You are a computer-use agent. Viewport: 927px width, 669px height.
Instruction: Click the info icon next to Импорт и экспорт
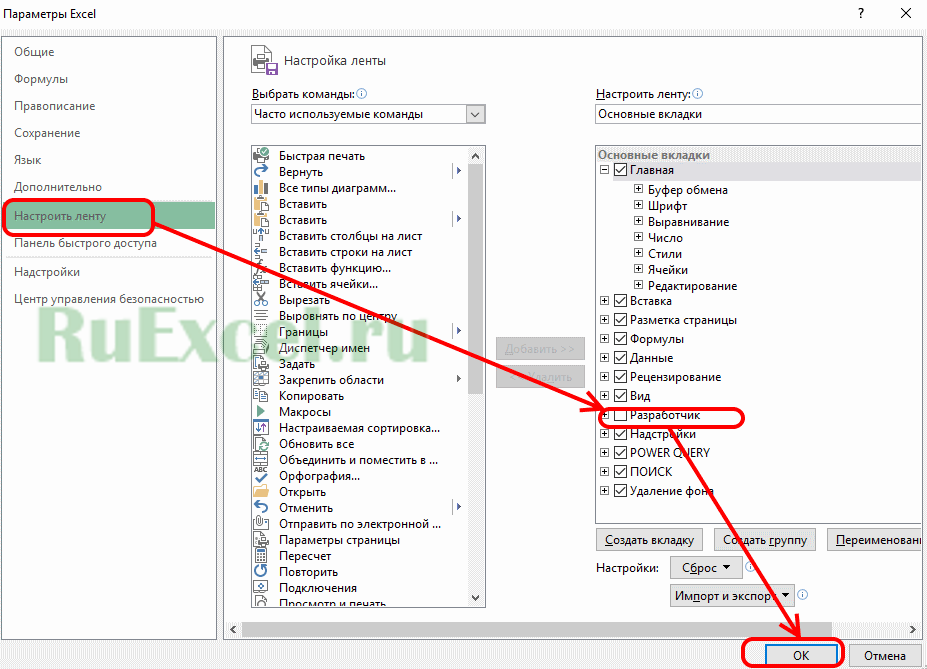point(802,595)
